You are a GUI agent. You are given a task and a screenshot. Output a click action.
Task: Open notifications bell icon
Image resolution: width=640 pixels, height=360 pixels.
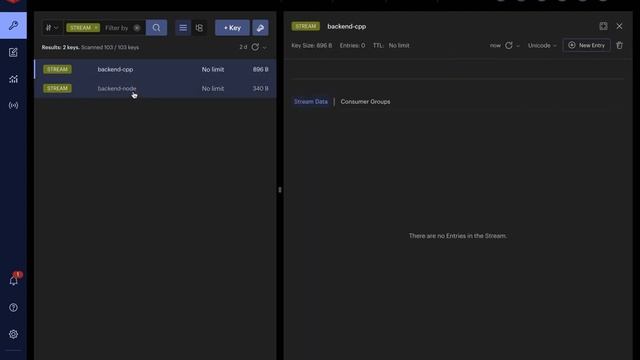(13, 280)
